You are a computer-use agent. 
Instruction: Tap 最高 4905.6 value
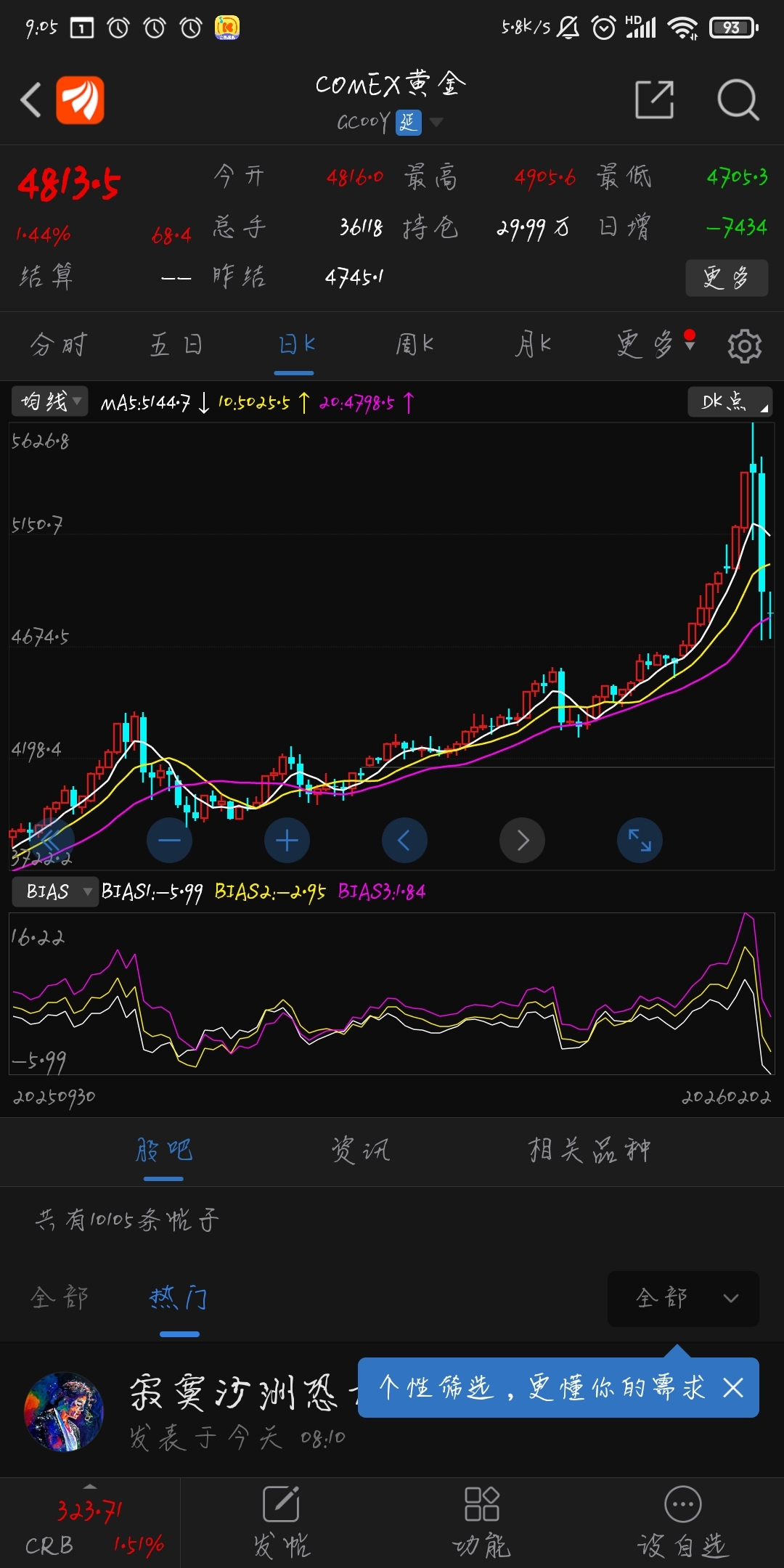click(x=544, y=177)
